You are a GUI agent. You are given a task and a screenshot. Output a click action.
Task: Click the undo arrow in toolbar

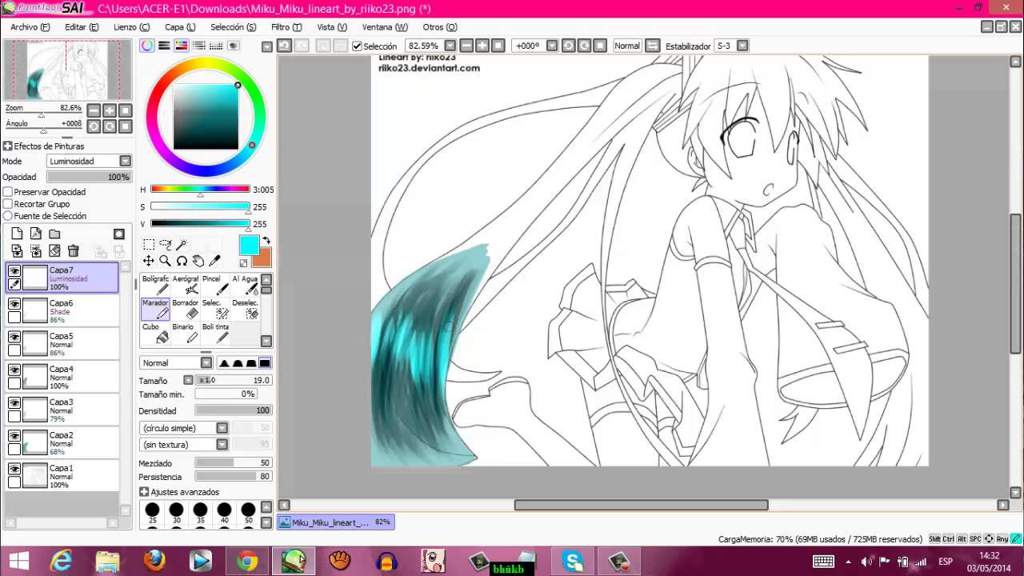pos(284,46)
